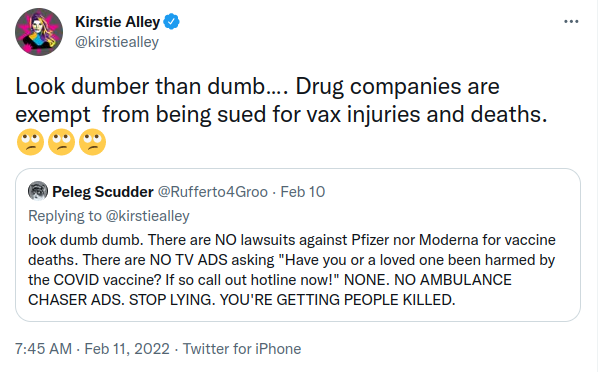
Task: Click Peleg Scudder's small avatar
Action: [38, 191]
